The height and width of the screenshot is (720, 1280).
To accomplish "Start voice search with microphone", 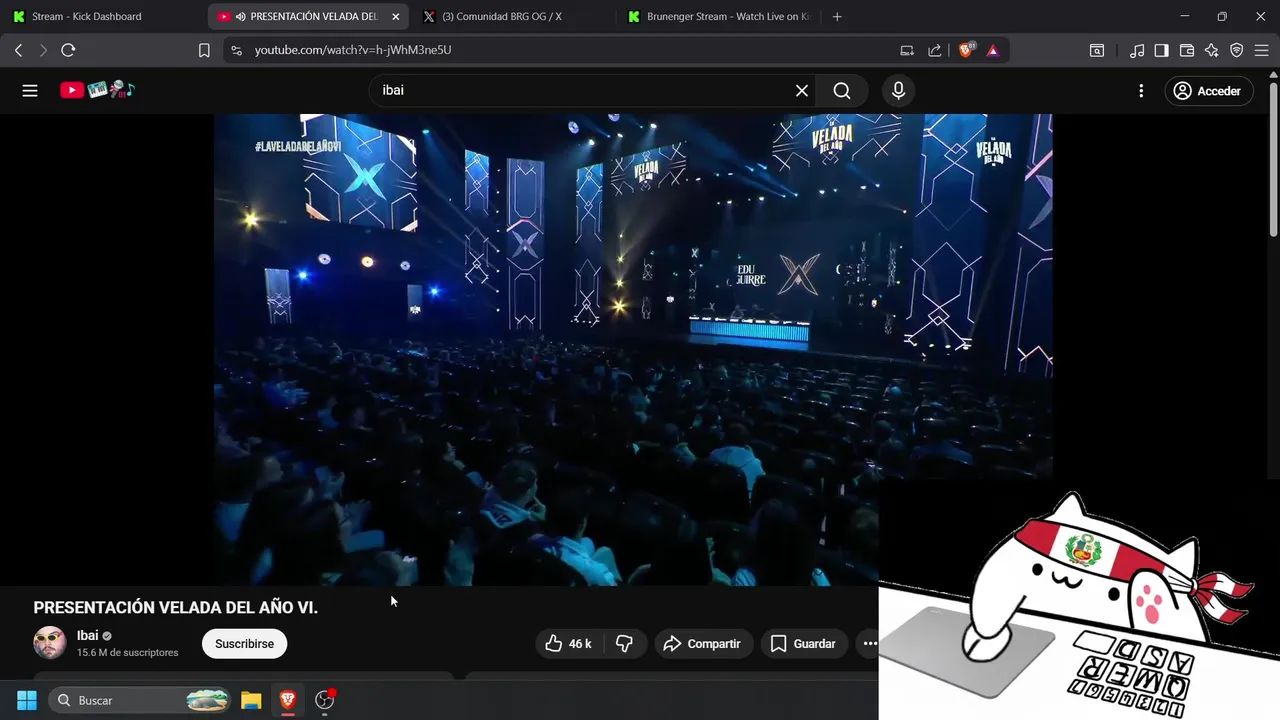I will [898, 91].
